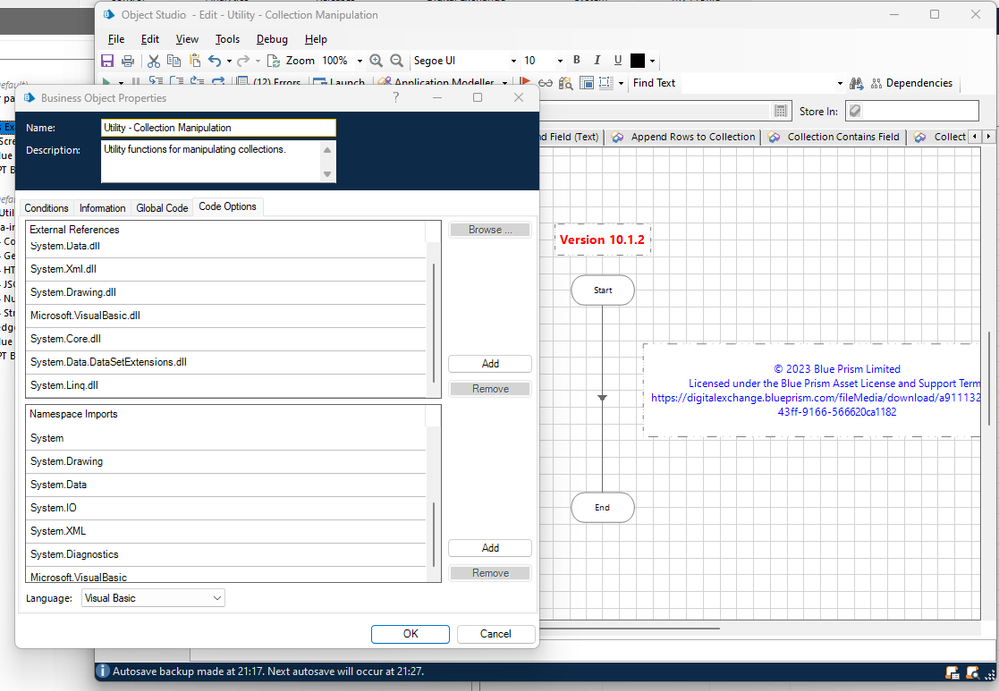Click the Print icon in the toolbar
The width and height of the screenshot is (999, 691).
(129, 61)
